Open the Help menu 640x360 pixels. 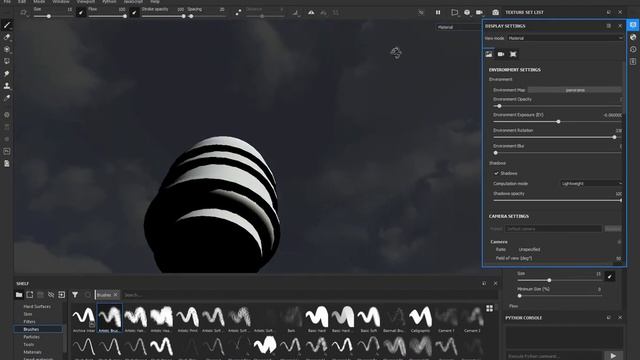point(155,2)
